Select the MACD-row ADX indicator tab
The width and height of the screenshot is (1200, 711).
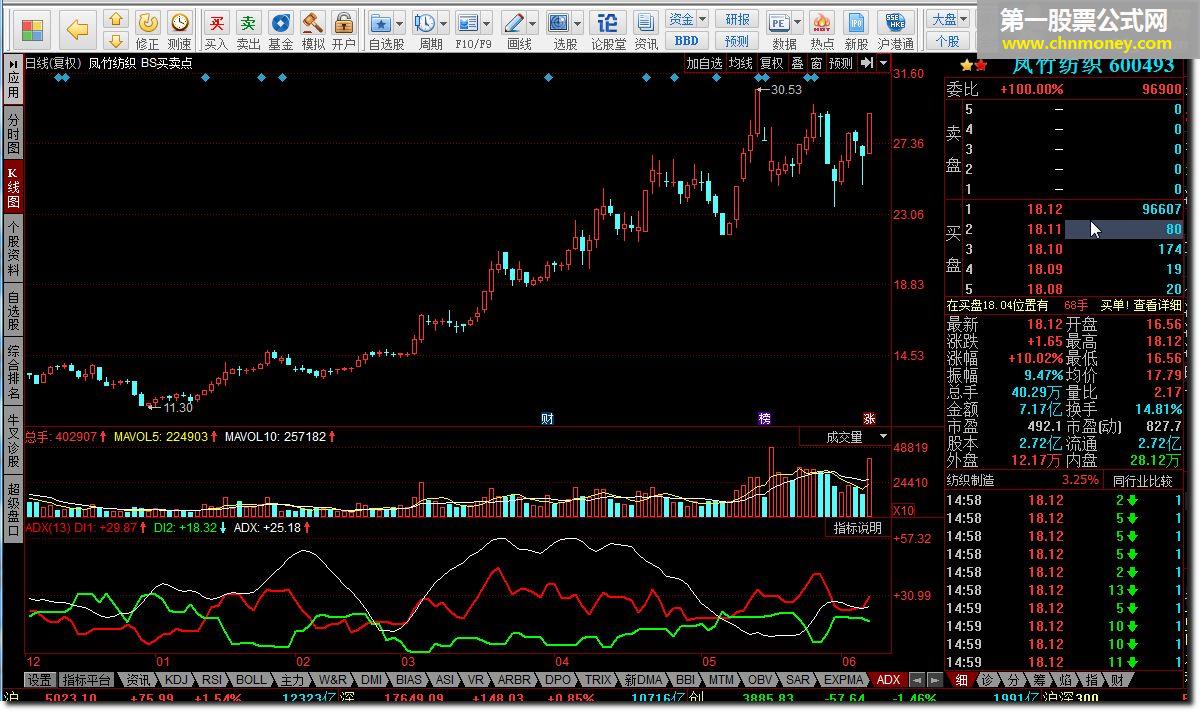887,679
